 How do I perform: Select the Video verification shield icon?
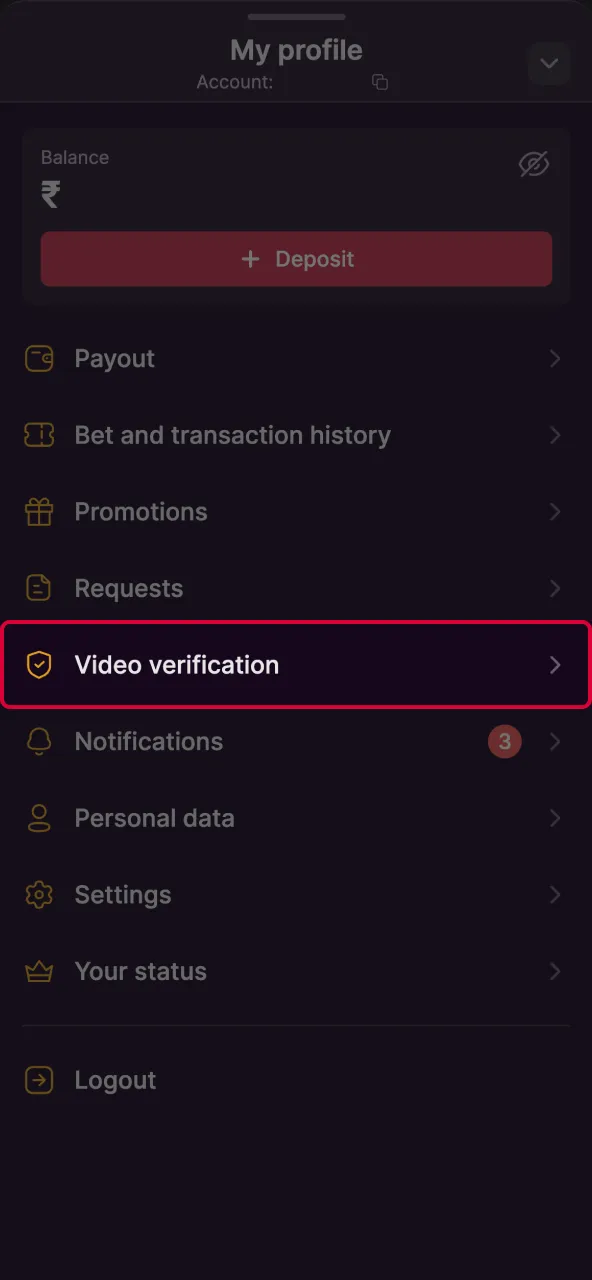pos(38,664)
